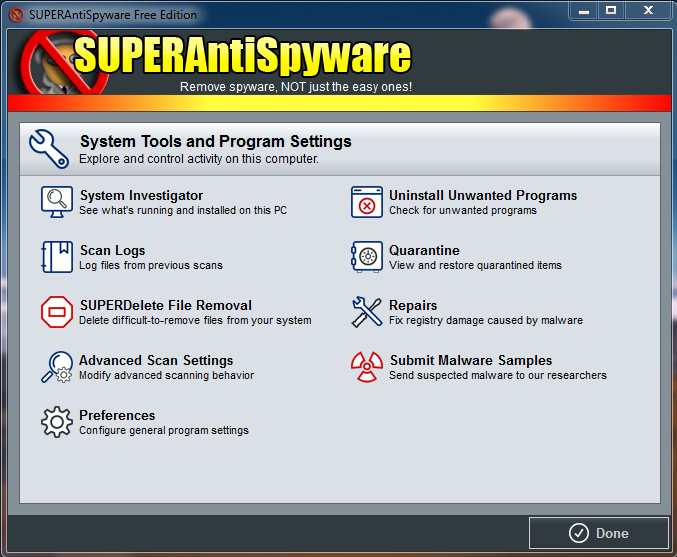Viewport: 677px width, 557px height.
Task: Click 'Configure general program settings' text
Action: [164, 430]
